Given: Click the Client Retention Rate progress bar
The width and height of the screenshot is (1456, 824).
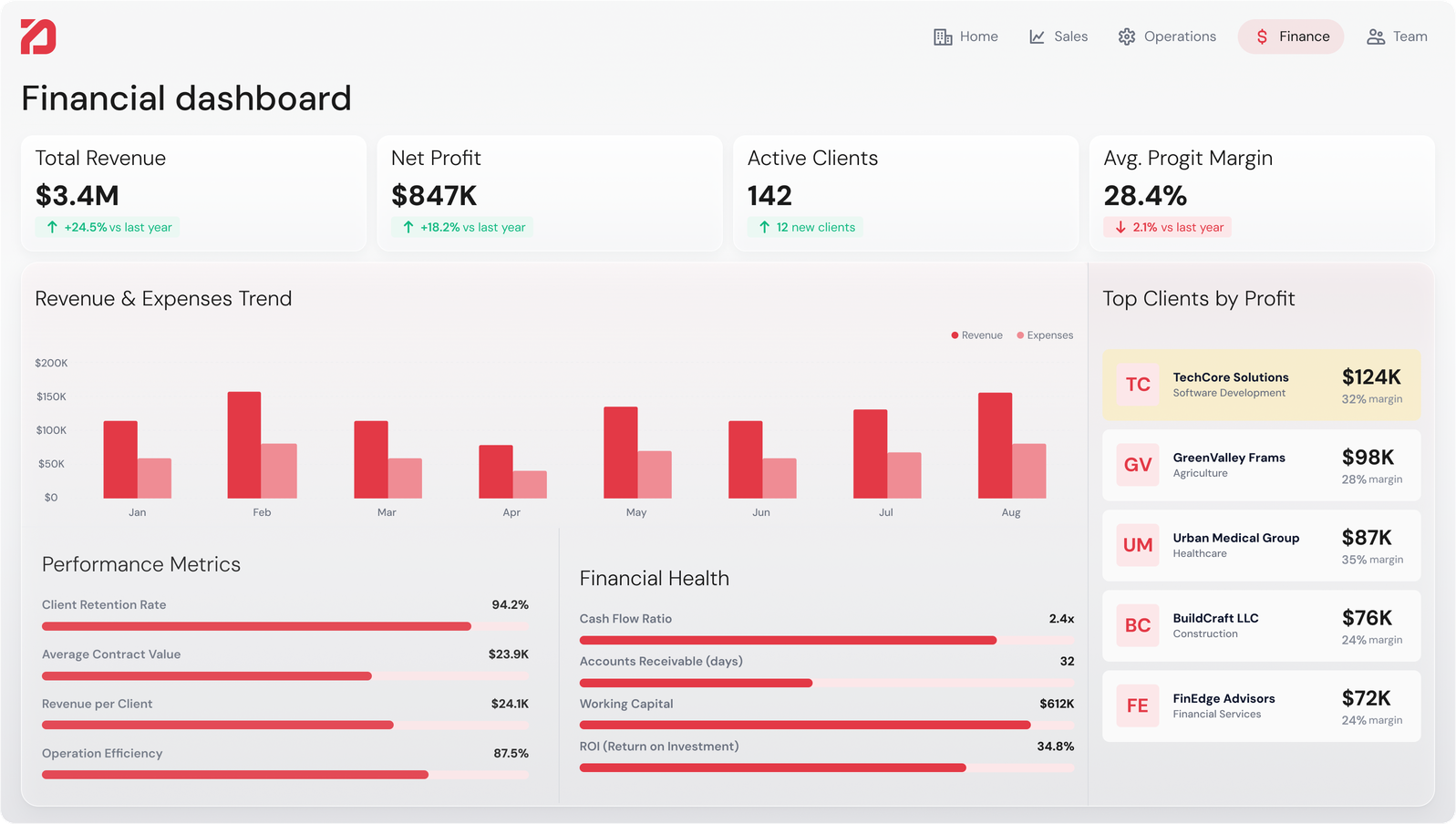Looking at the screenshot, I should pyautogui.click(x=285, y=626).
